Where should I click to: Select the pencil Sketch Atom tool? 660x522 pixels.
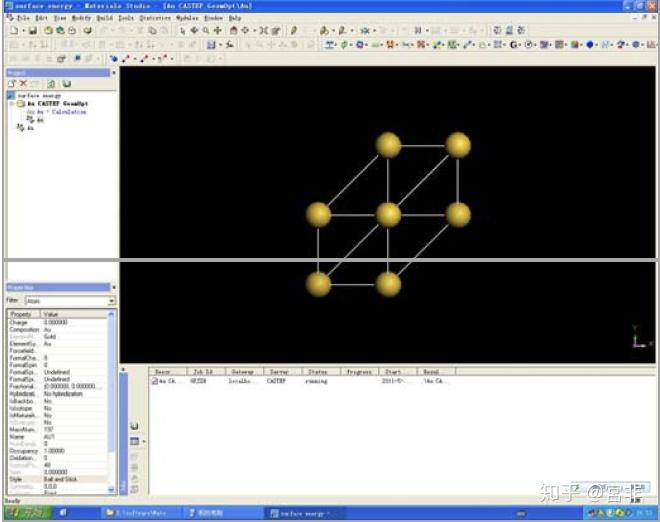pos(293,30)
